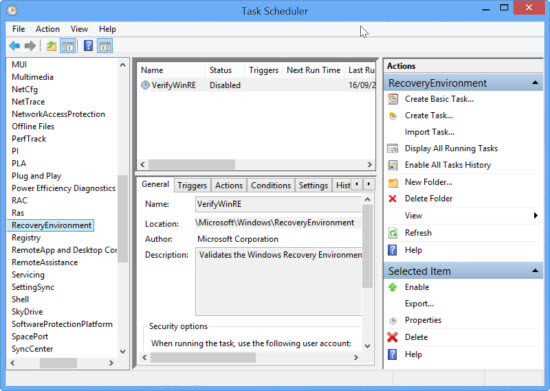Click Import Task... action link
Image resolution: width=550 pixels, height=391 pixels.
[x=429, y=132]
